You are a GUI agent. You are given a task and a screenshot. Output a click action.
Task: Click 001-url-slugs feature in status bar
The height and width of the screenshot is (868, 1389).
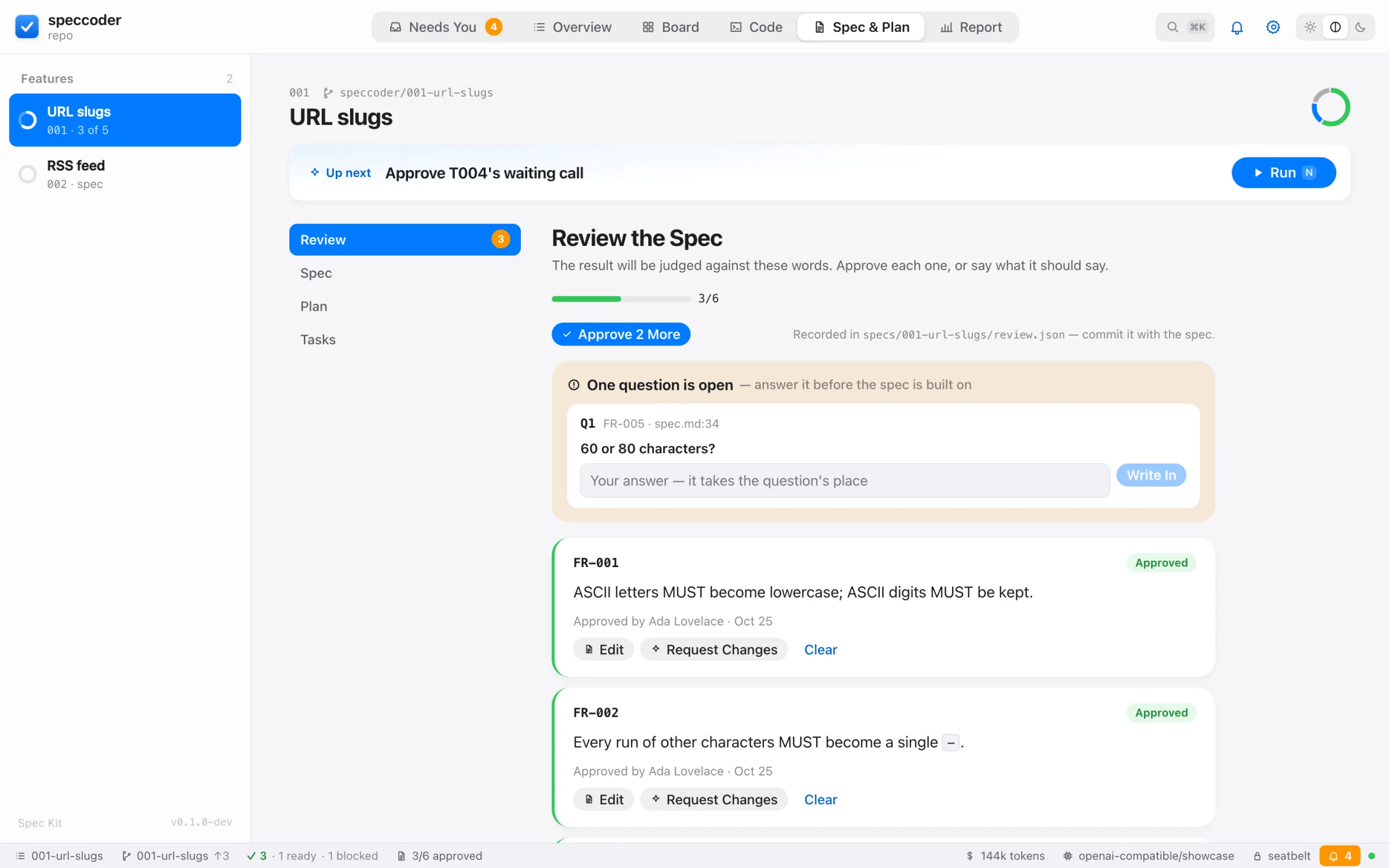(x=59, y=856)
